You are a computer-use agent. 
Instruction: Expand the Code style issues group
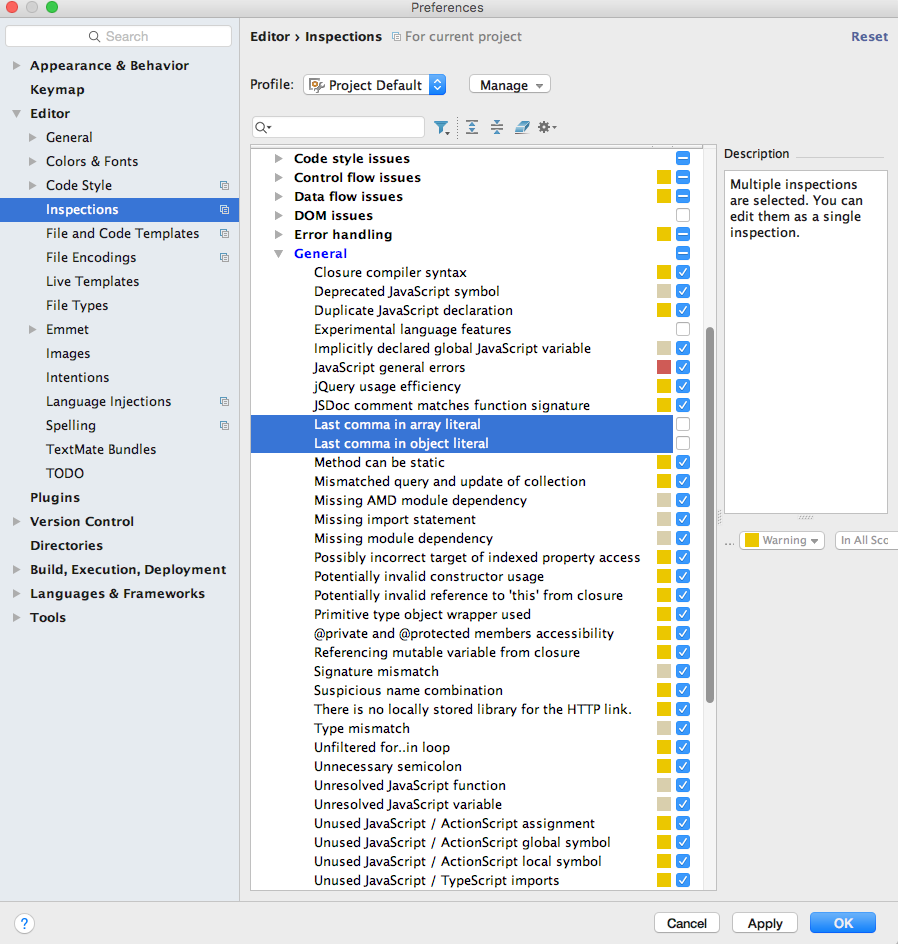pos(280,159)
